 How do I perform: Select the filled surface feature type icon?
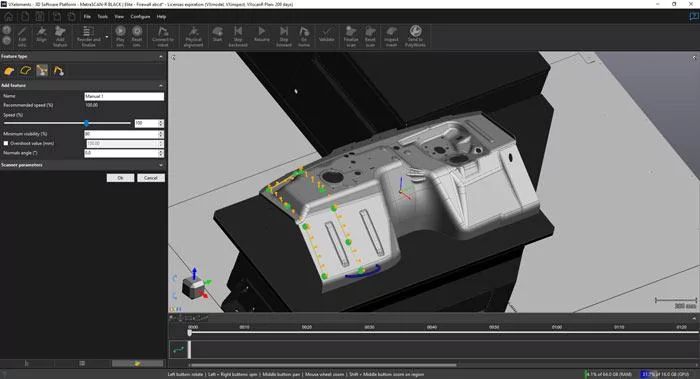[x=8, y=71]
